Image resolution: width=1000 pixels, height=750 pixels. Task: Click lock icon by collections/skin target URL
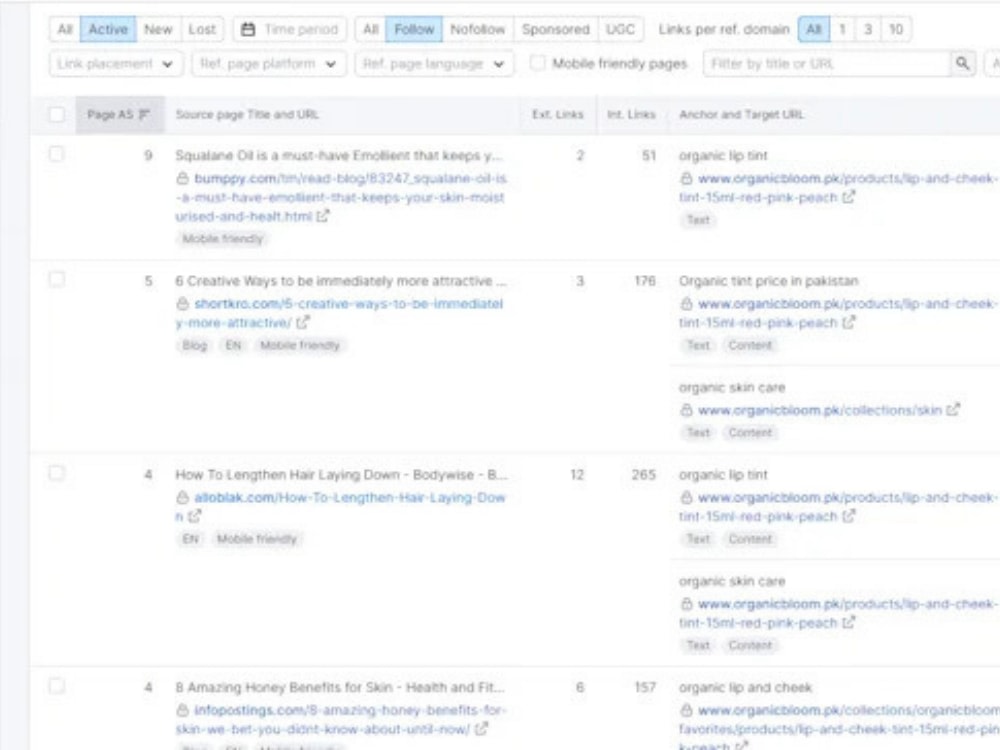click(x=686, y=410)
